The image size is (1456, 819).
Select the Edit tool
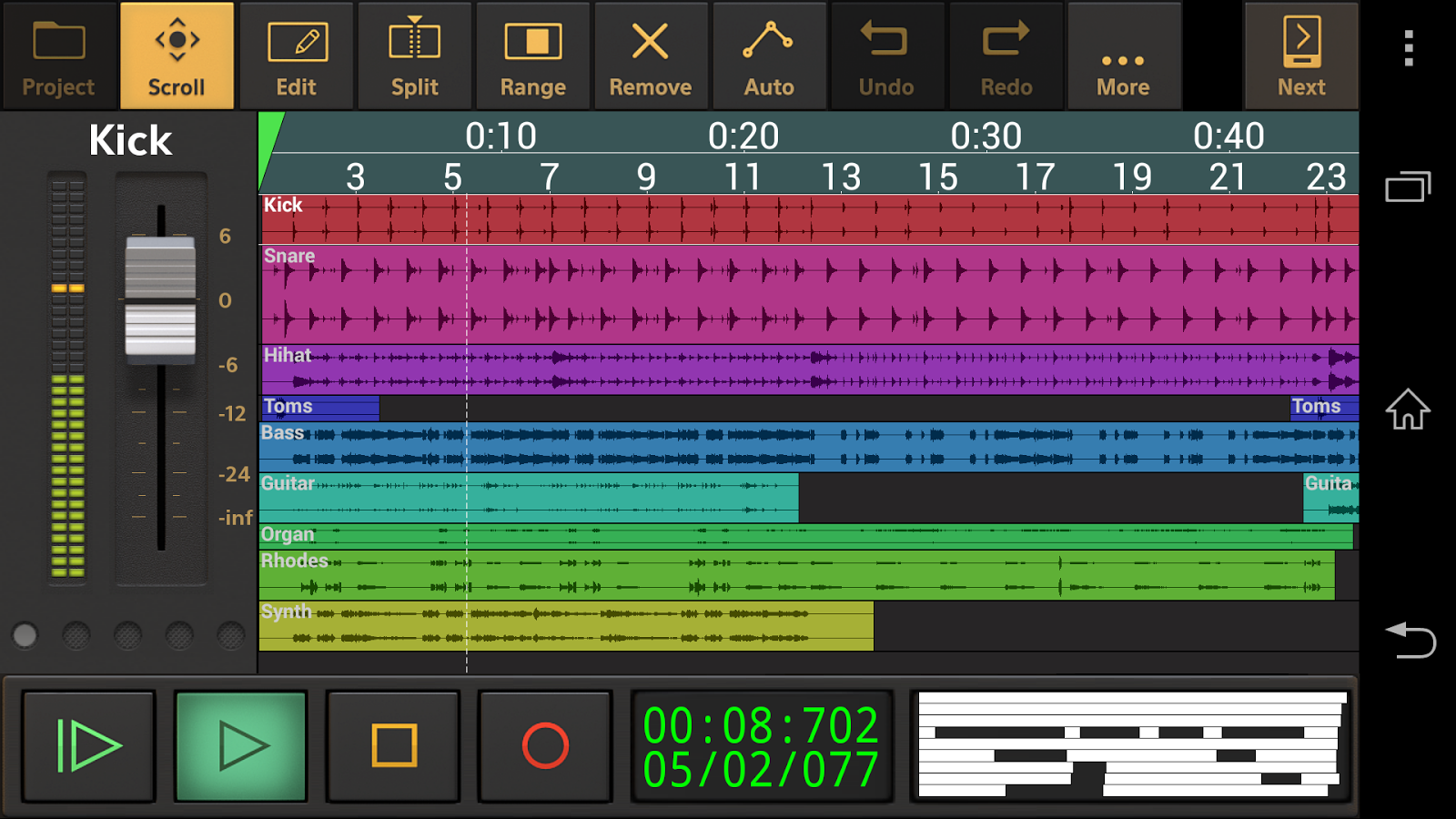(297, 55)
